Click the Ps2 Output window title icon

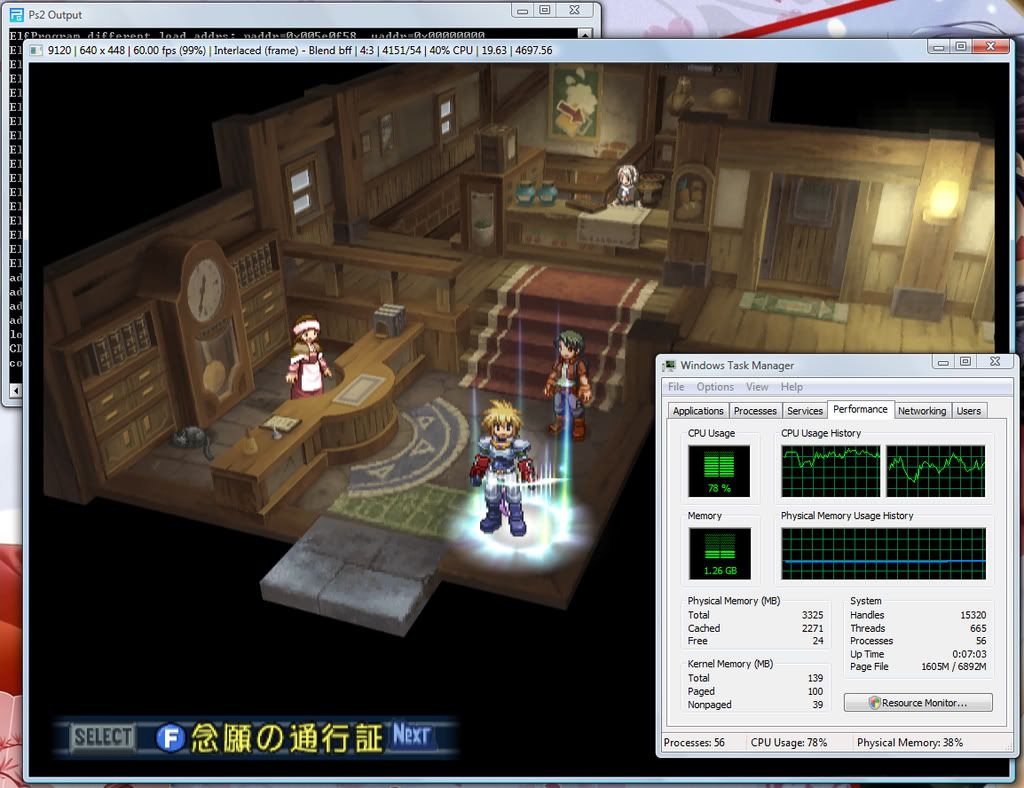pyautogui.click(x=16, y=15)
